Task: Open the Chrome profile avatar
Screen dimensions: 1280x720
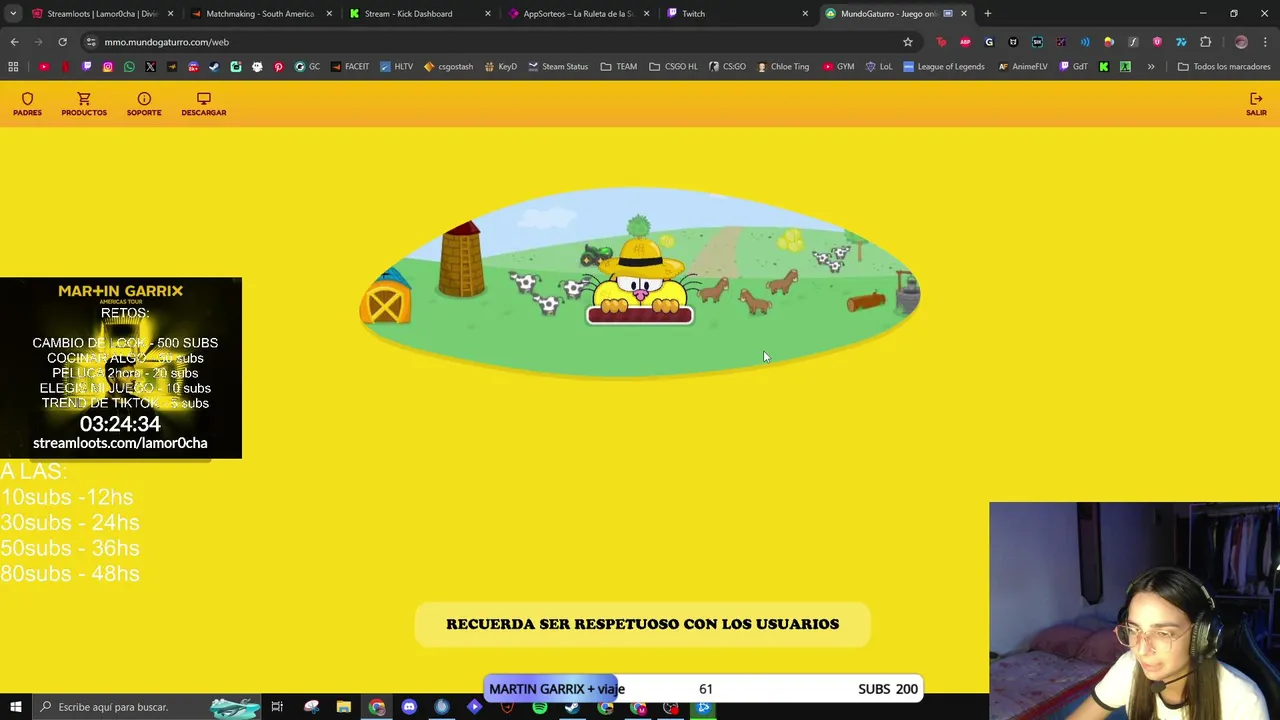Action: [1241, 42]
